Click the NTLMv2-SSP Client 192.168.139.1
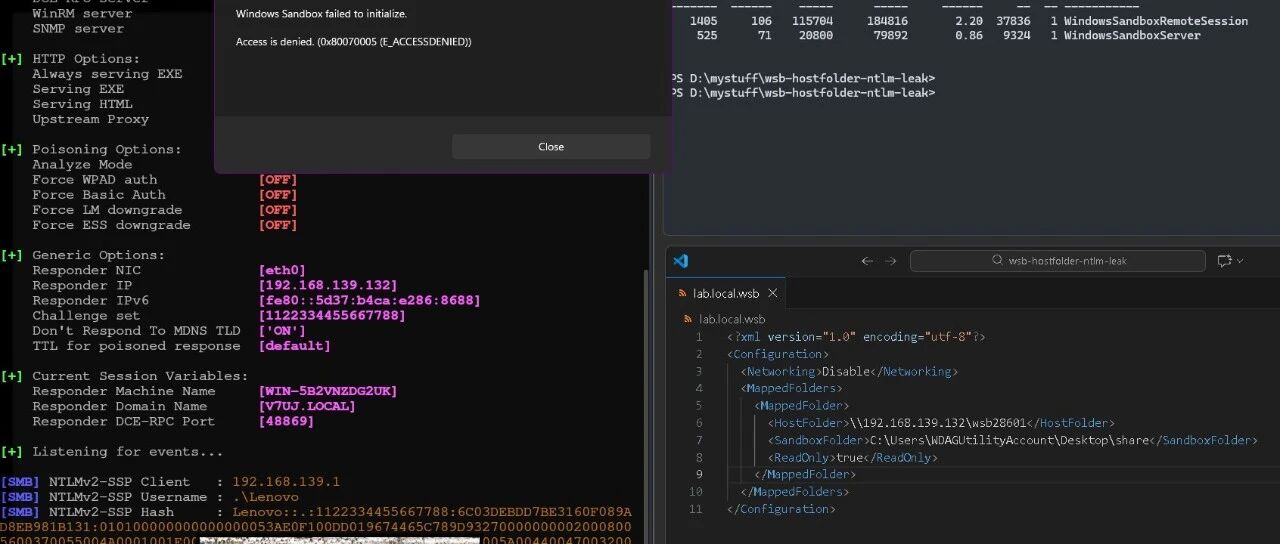 coord(286,482)
